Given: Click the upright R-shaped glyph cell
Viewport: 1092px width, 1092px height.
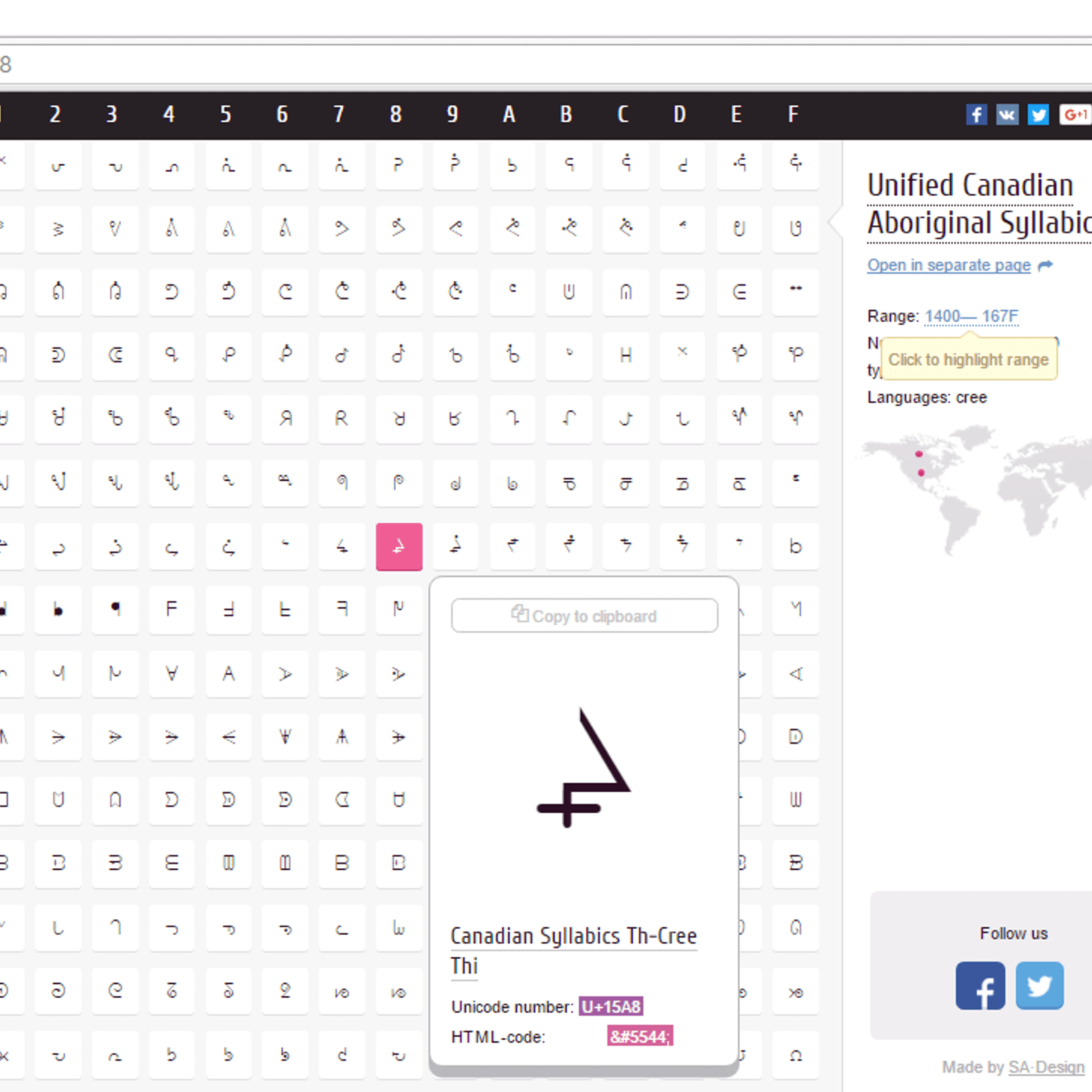Looking at the screenshot, I should [x=342, y=418].
